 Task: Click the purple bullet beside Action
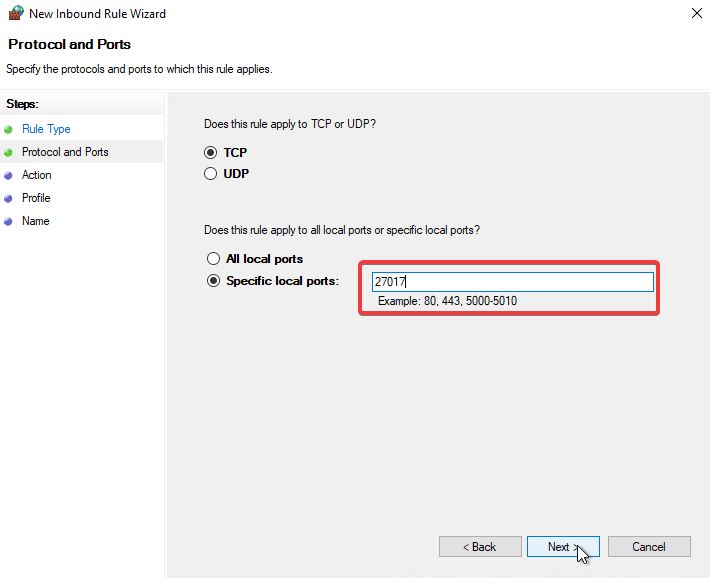(x=8, y=176)
